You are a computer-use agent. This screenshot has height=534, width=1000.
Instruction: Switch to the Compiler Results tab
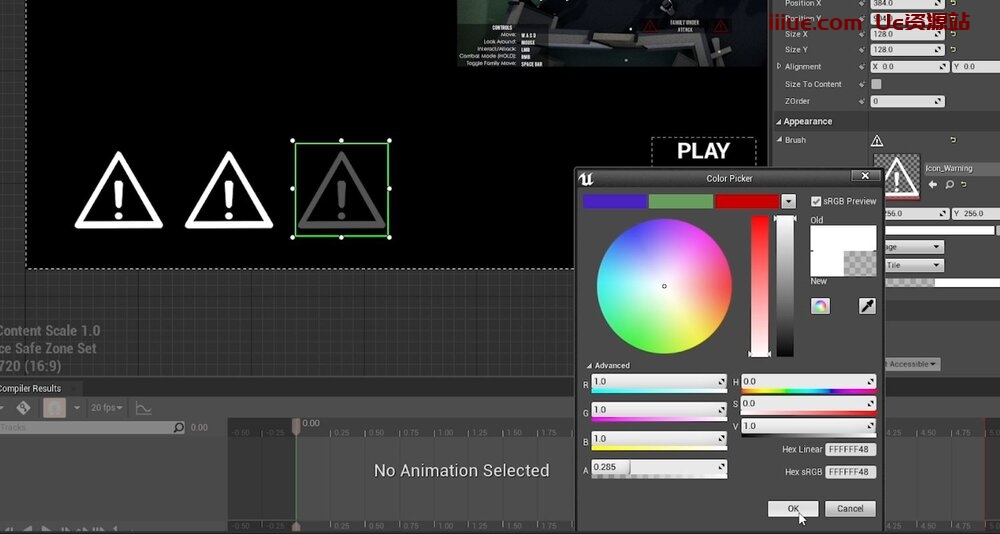[x=30, y=388]
